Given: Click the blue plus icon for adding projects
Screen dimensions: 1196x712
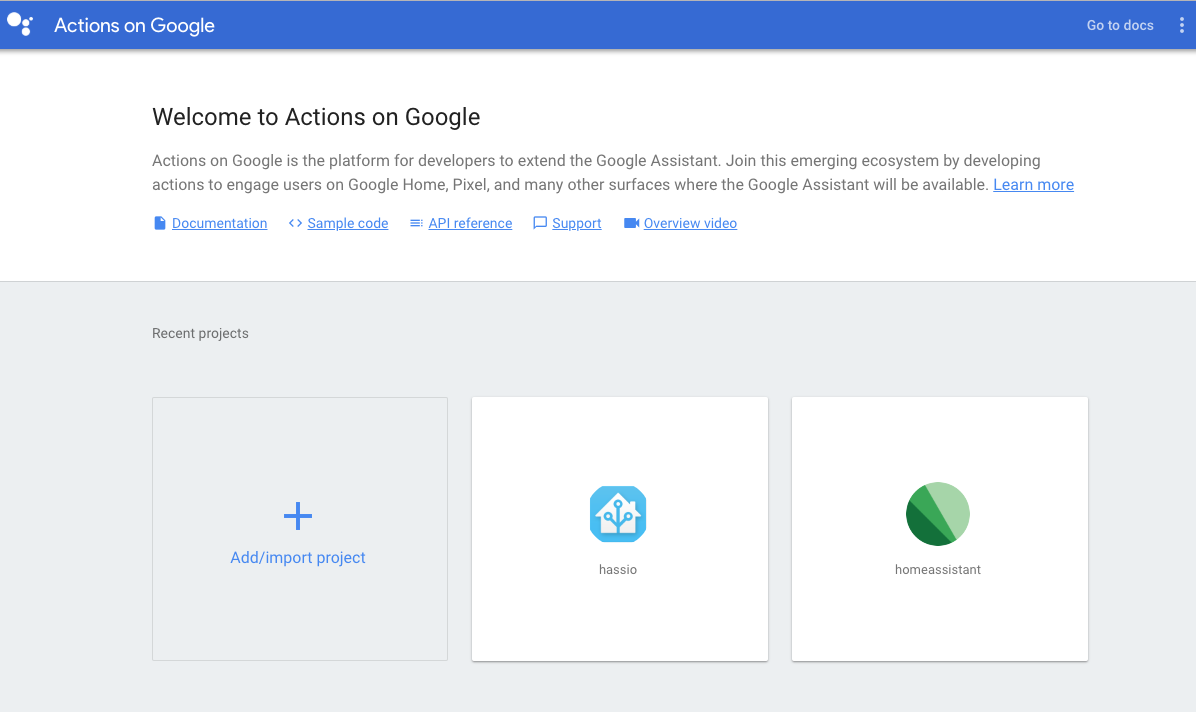Looking at the screenshot, I should coord(298,516).
